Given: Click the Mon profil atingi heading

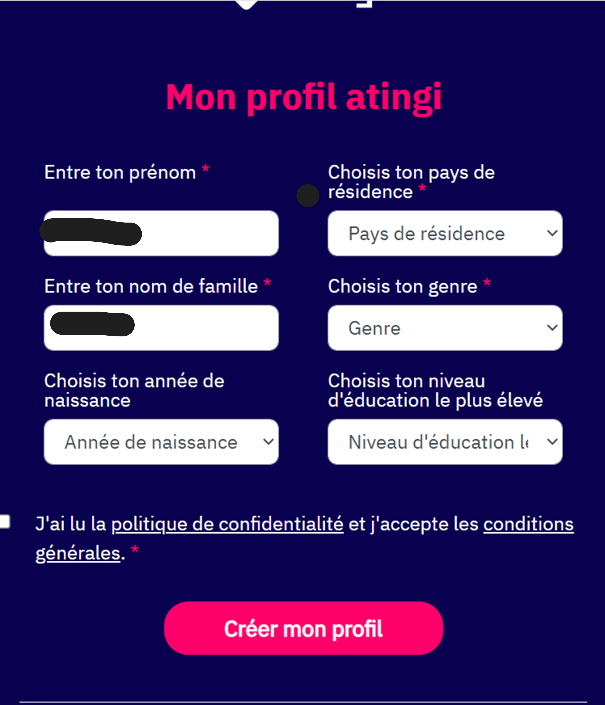Looking at the screenshot, I should (x=303, y=97).
